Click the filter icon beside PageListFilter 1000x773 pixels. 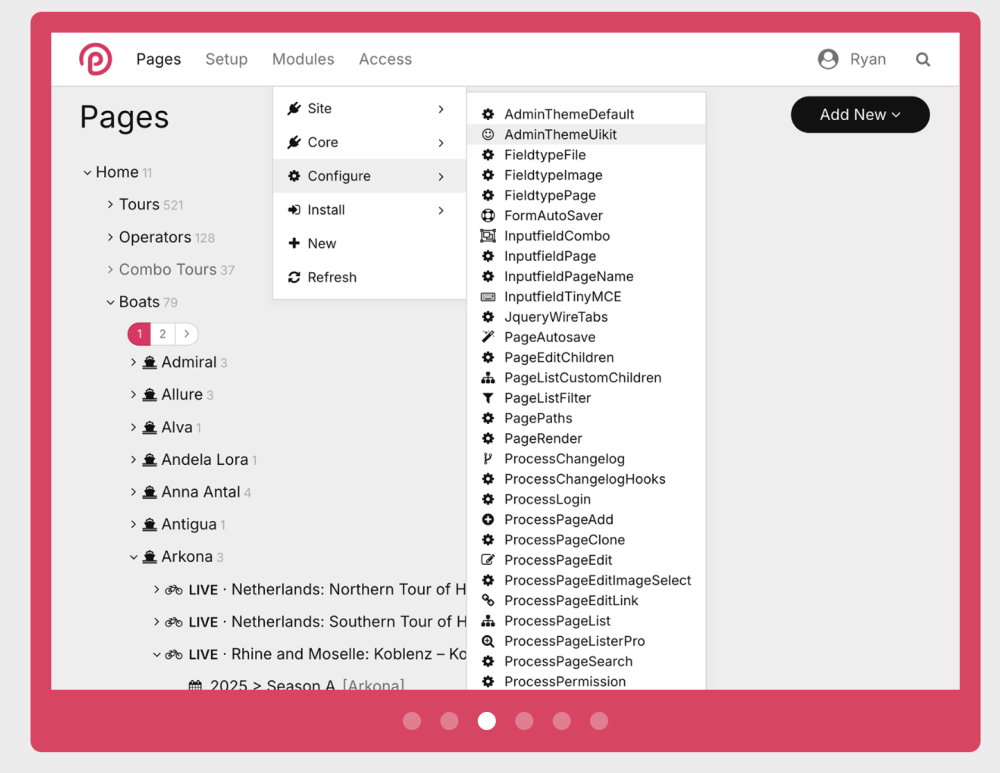[x=488, y=398]
